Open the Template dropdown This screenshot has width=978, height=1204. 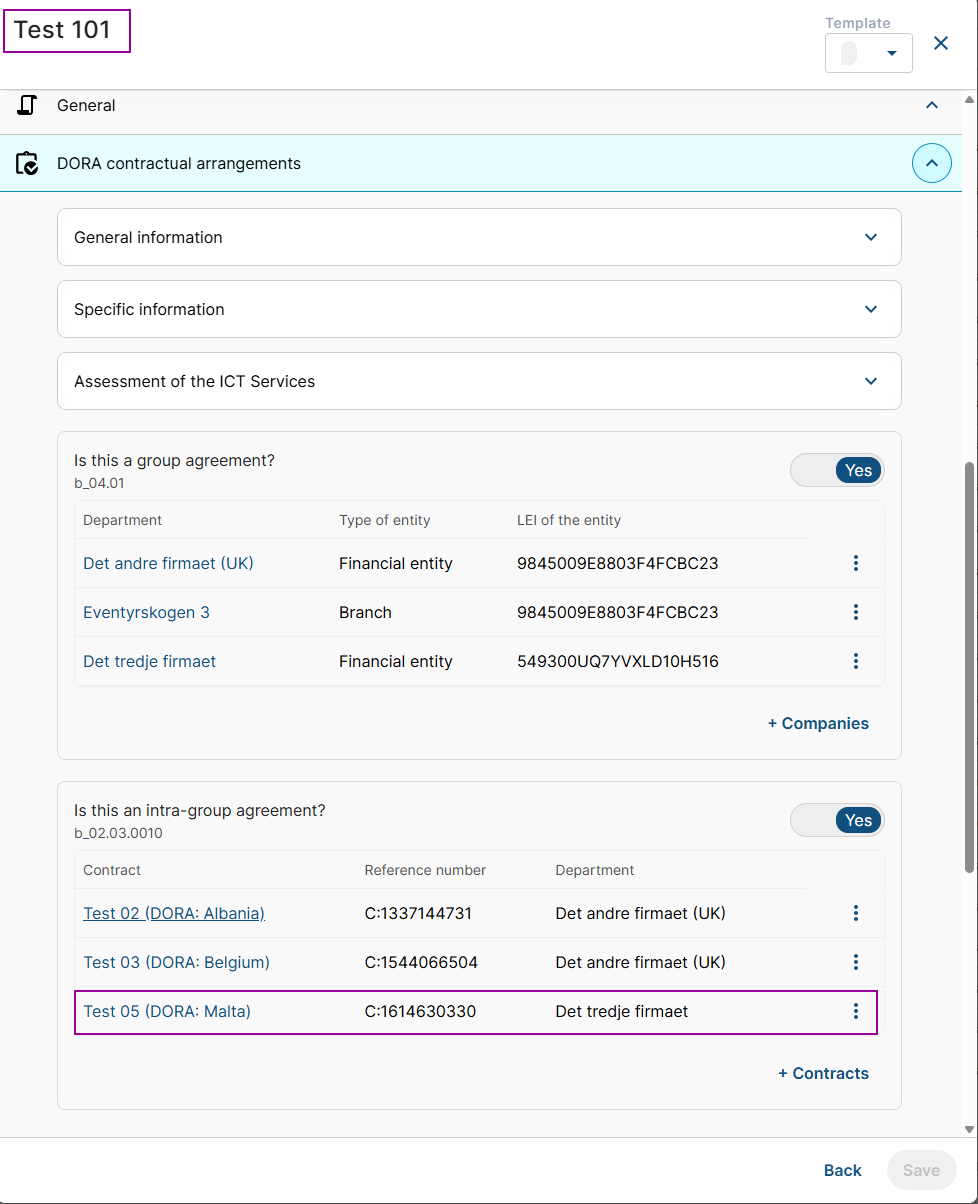click(x=868, y=53)
